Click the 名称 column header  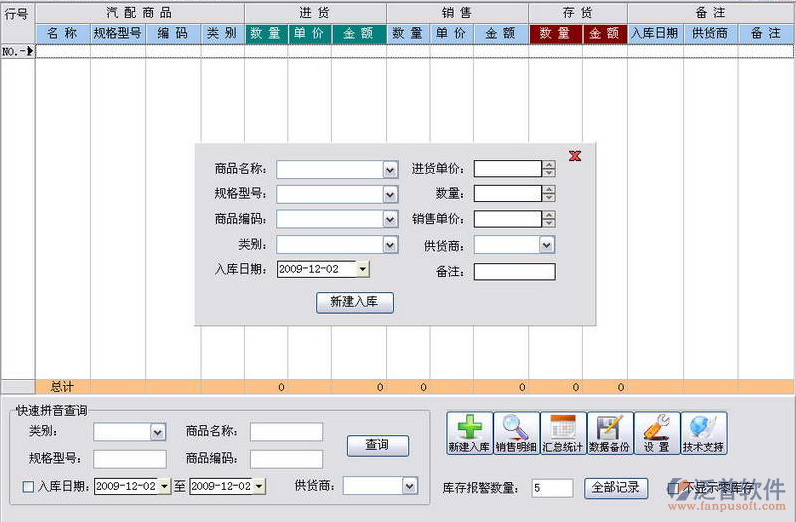pos(62,33)
